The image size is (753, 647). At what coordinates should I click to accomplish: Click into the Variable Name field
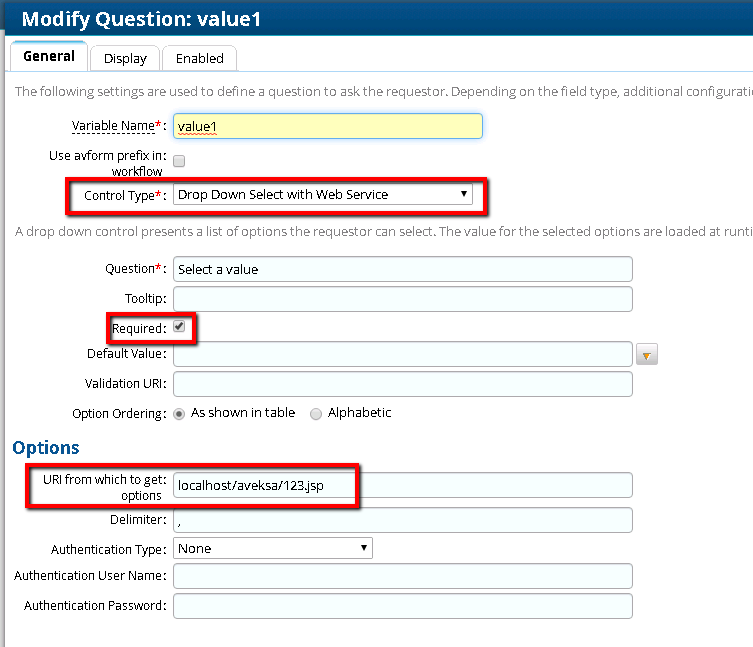pyautogui.click(x=327, y=126)
